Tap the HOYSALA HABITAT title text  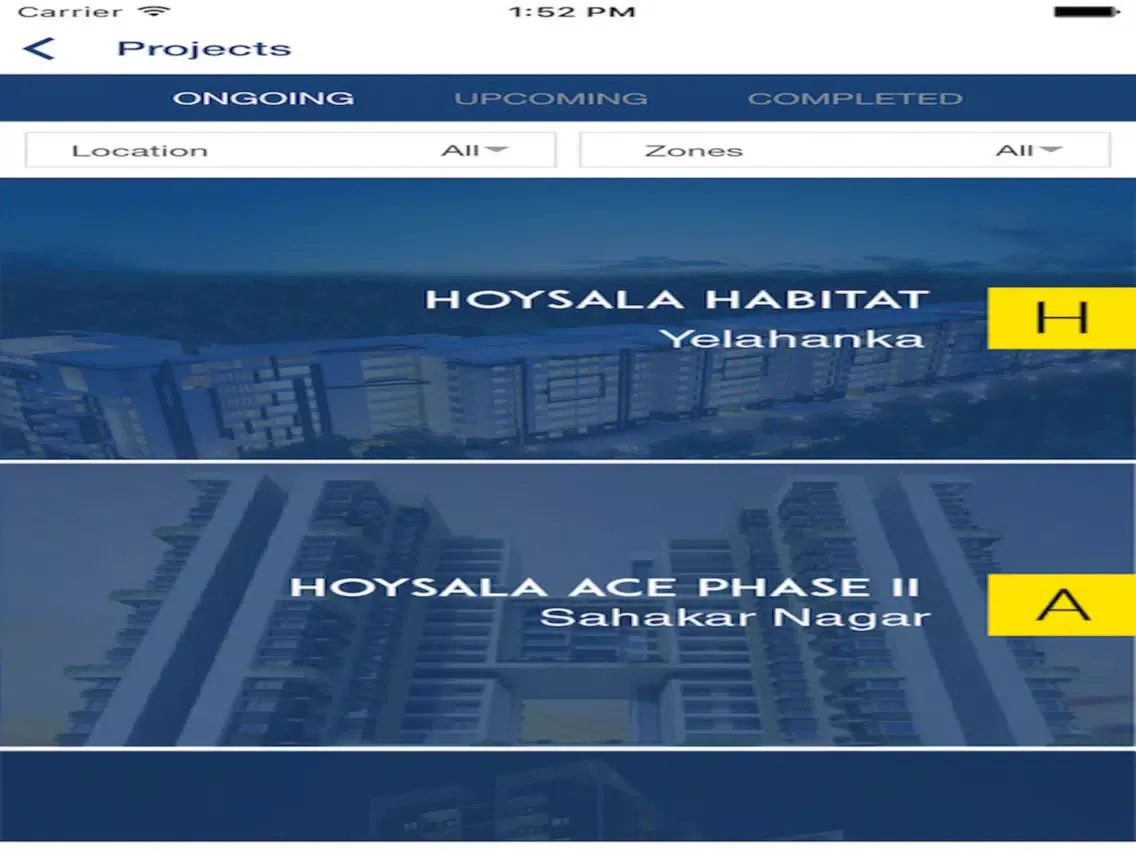pyautogui.click(x=677, y=299)
